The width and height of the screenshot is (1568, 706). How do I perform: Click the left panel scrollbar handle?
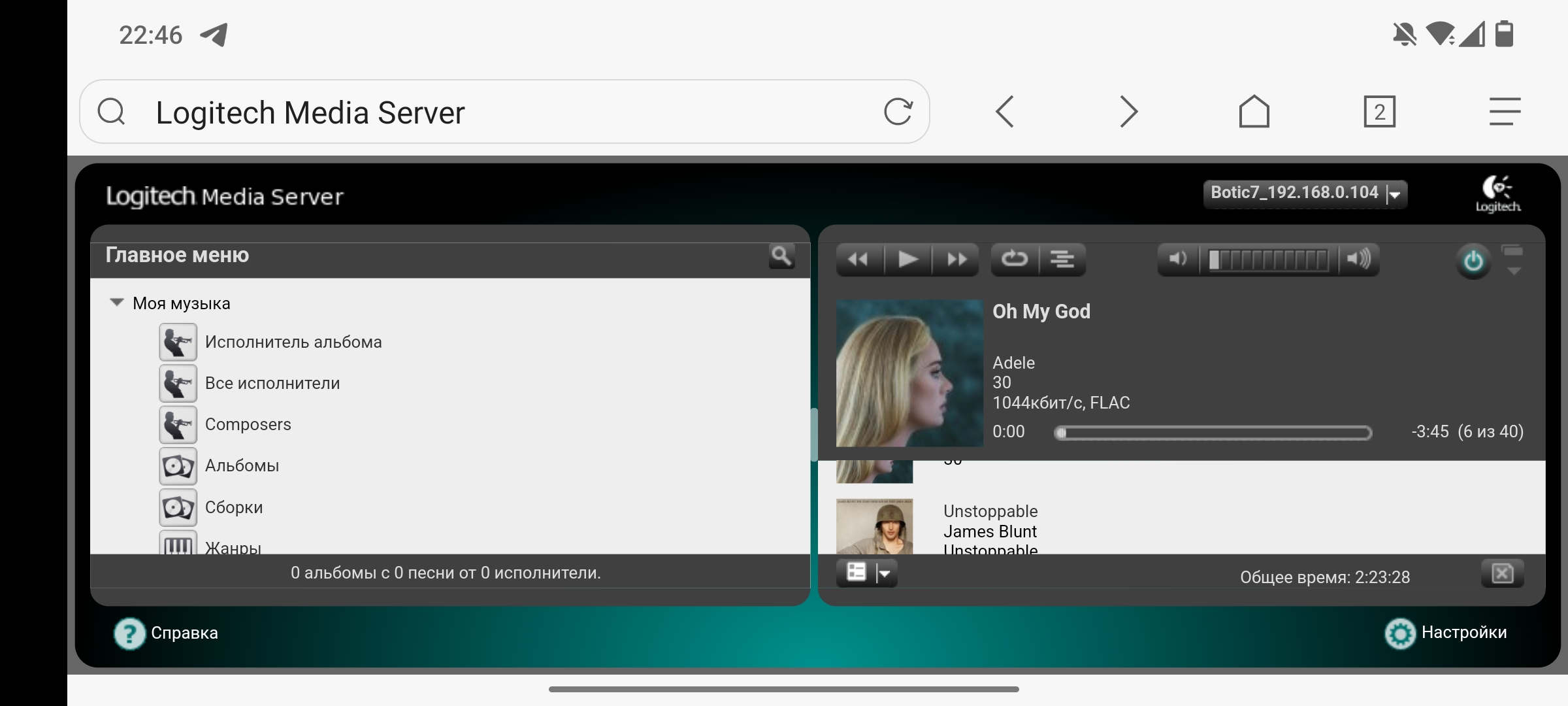813,435
